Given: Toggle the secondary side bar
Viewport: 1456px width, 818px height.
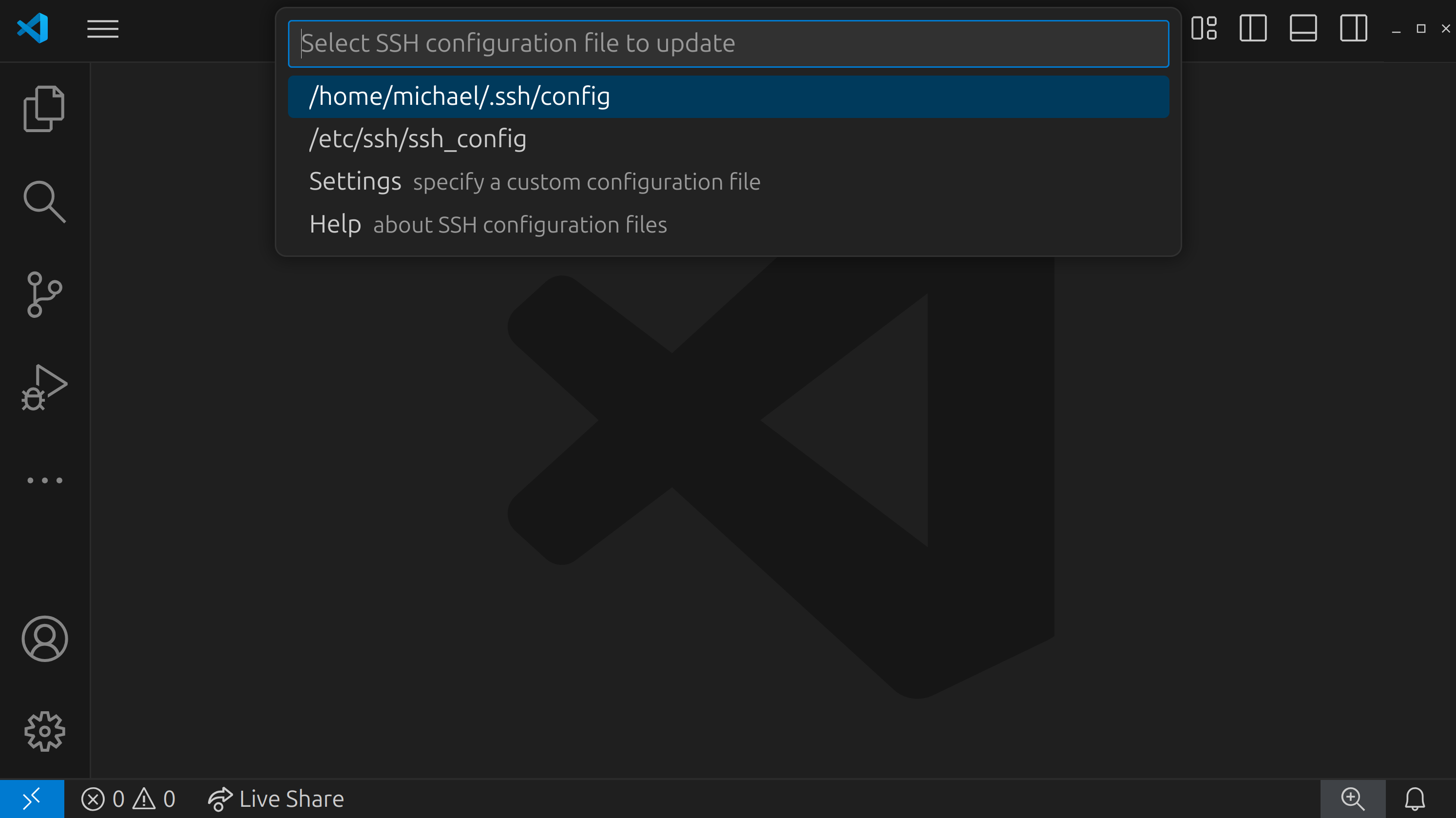Looking at the screenshot, I should [x=1353, y=28].
